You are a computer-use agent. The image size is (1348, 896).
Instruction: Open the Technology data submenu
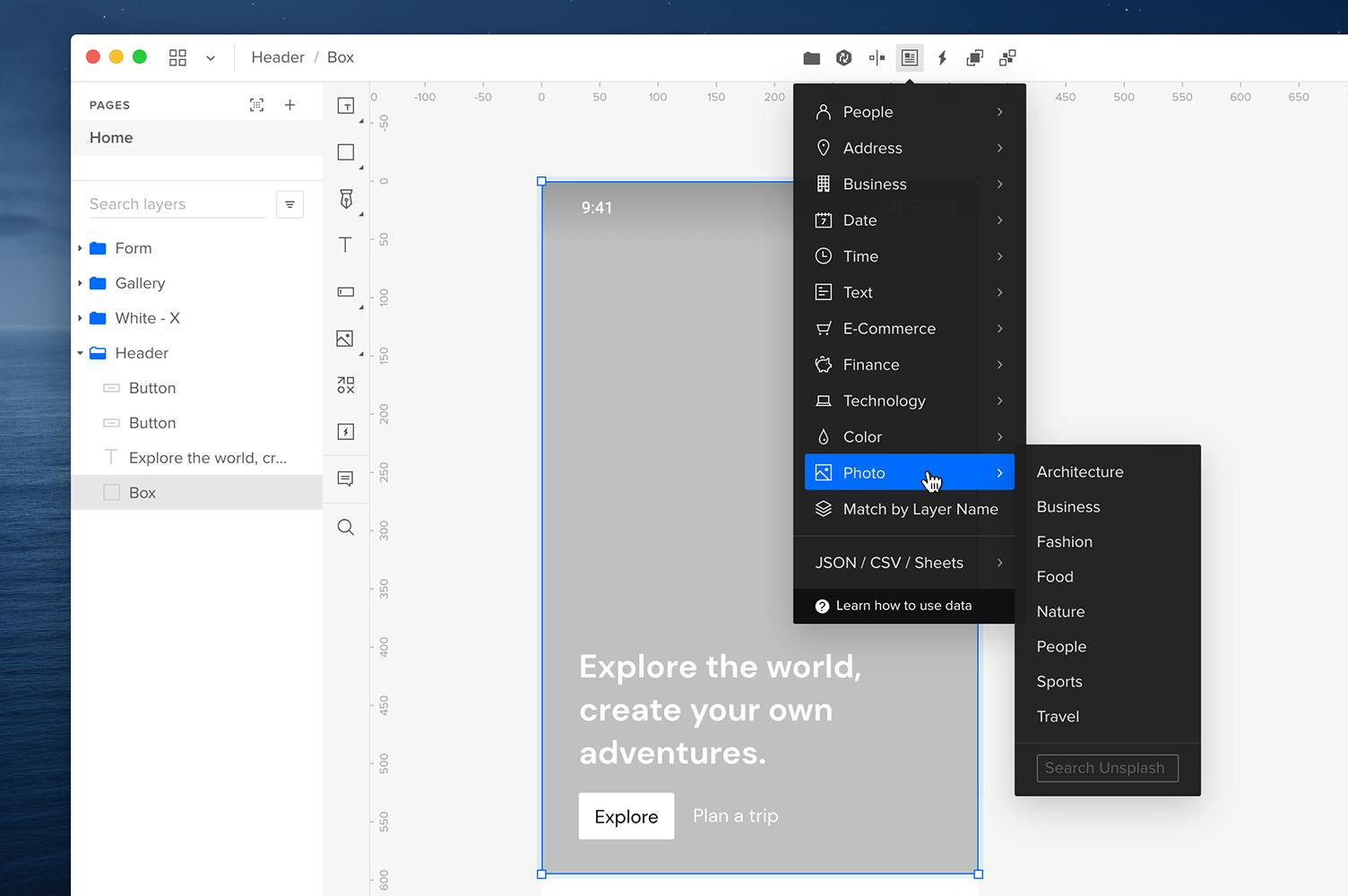click(909, 401)
